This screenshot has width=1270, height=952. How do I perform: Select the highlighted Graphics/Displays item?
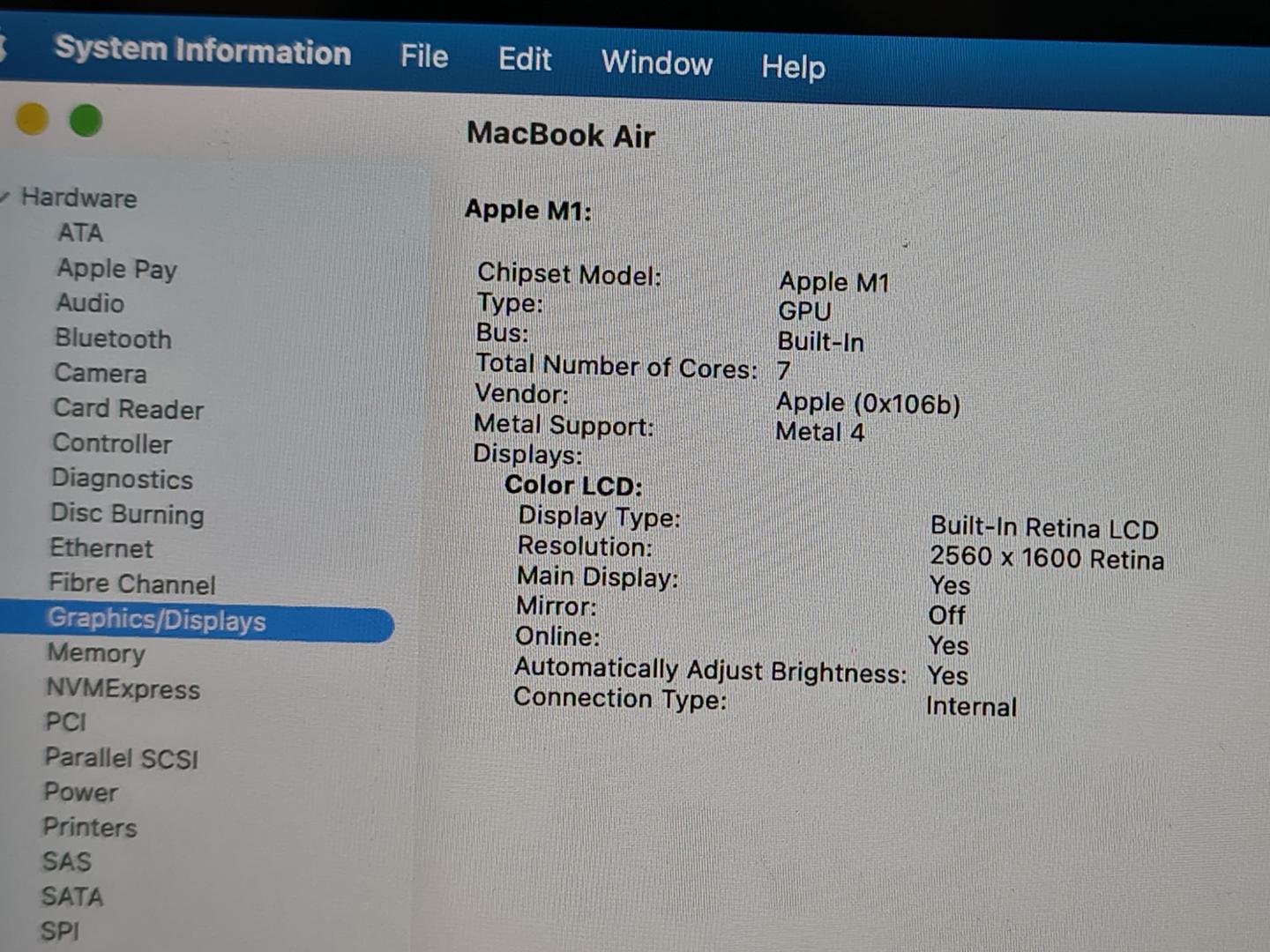click(156, 620)
